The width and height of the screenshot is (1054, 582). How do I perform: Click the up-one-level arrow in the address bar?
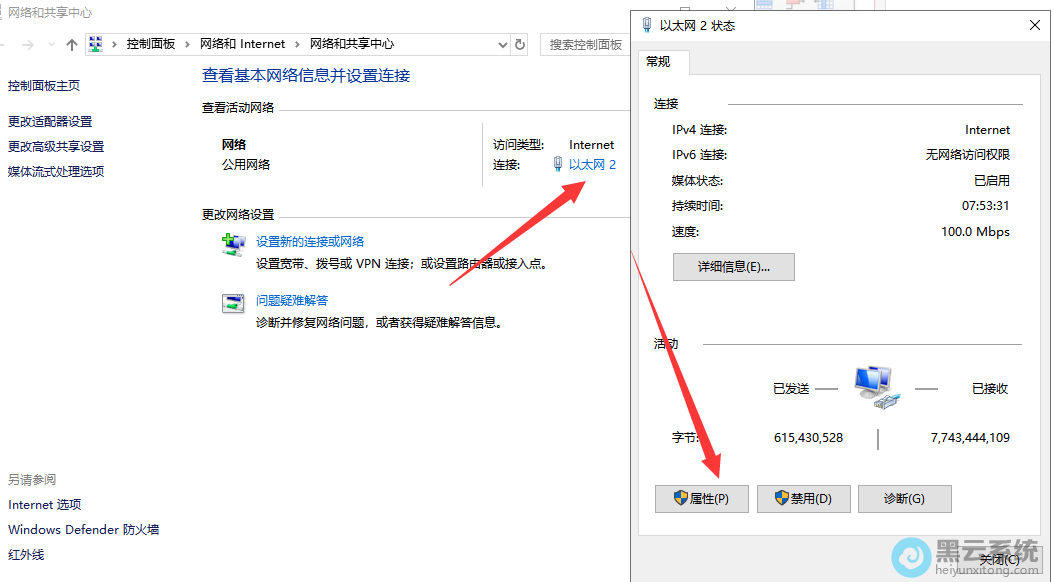coord(71,45)
